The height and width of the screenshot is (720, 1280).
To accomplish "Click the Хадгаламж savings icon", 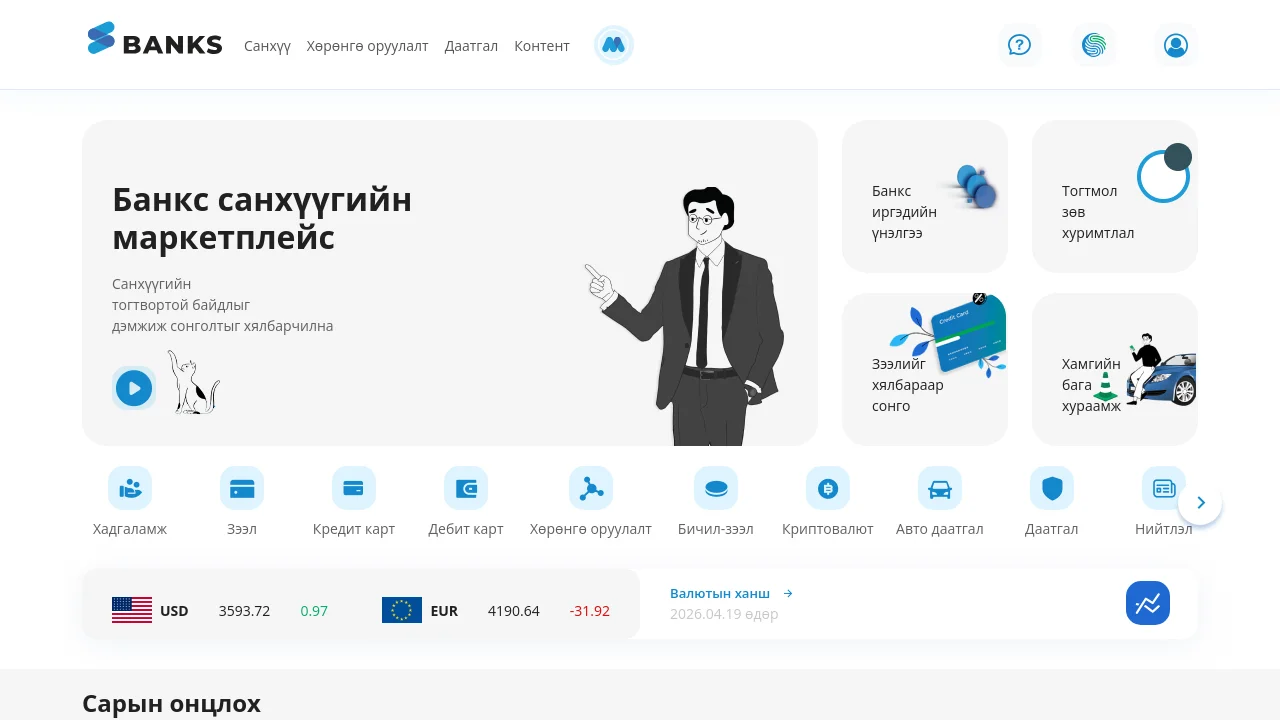I will tap(130, 488).
